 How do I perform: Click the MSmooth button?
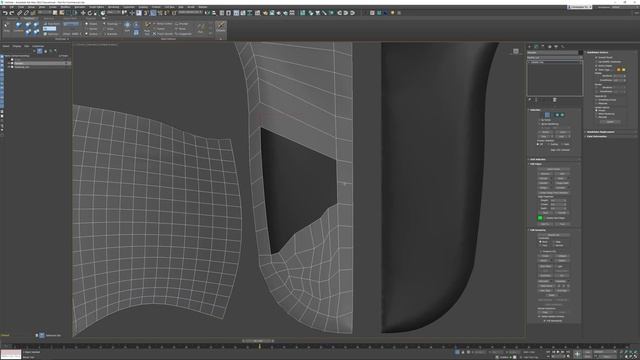pos(545,281)
